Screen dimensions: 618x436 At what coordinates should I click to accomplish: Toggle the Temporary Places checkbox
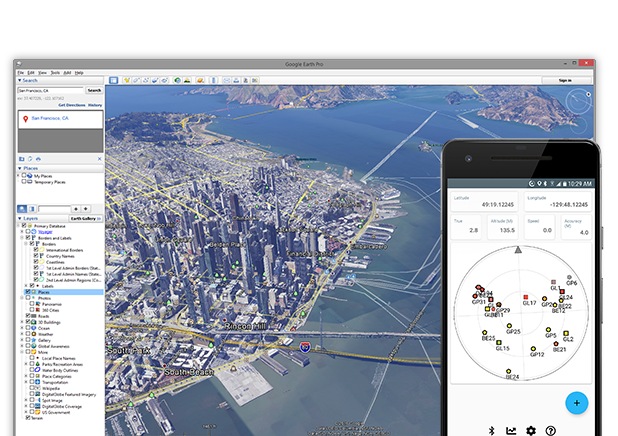(24, 182)
